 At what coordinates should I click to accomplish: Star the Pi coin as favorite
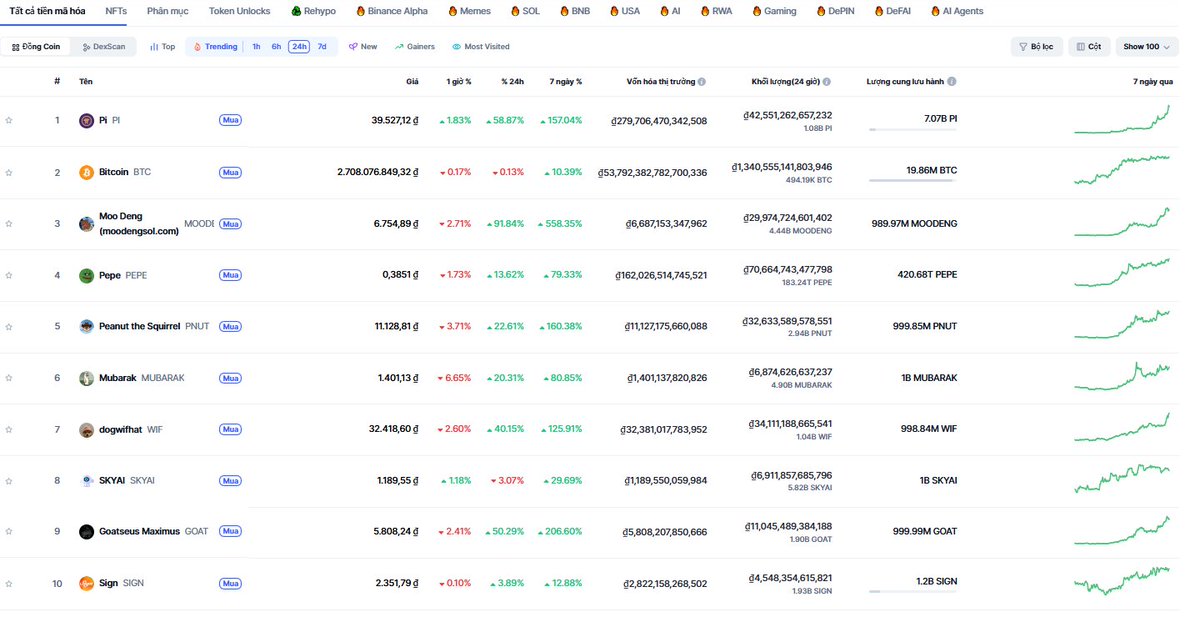9,121
